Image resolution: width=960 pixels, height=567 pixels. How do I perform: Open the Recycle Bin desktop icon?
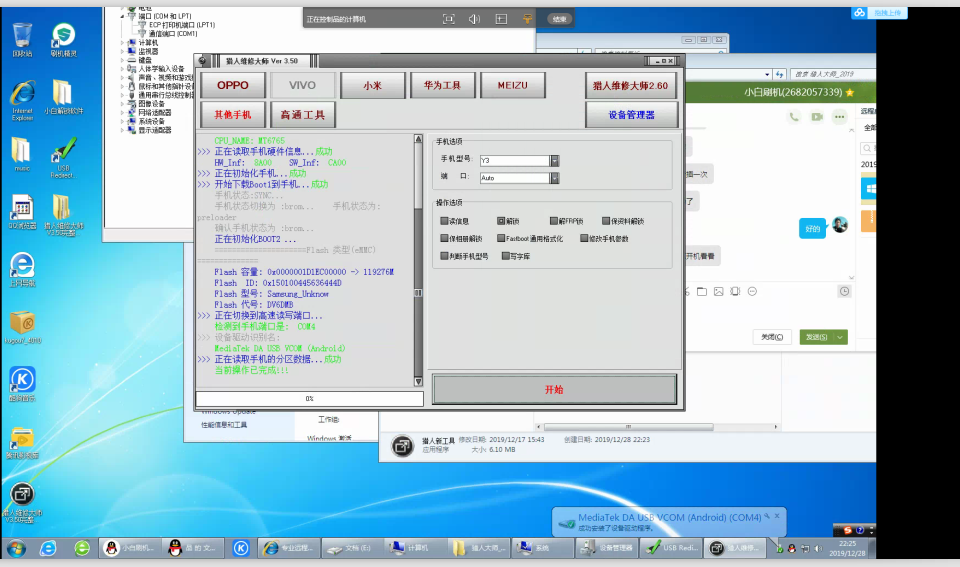(x=22, y=40)
